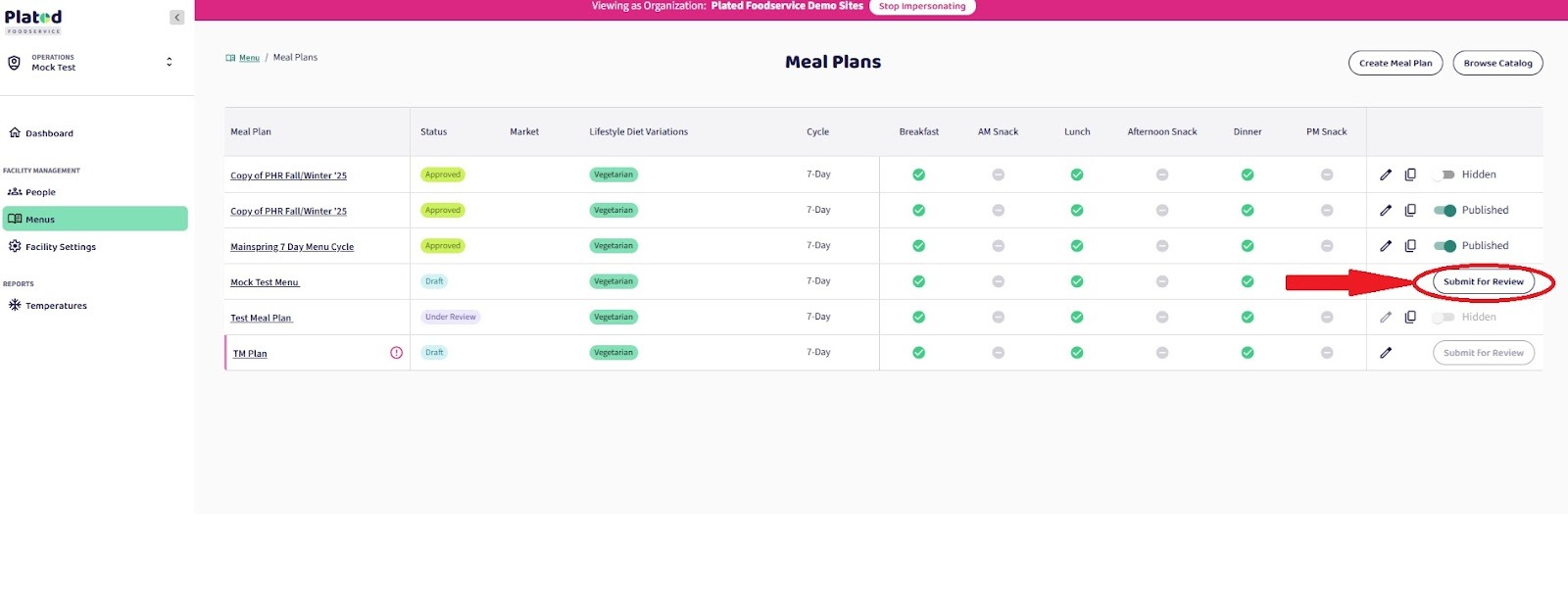Click the pencil icon for TM Plan
This screenshot has width=1568, height=596.
(x=1385, y=353)
